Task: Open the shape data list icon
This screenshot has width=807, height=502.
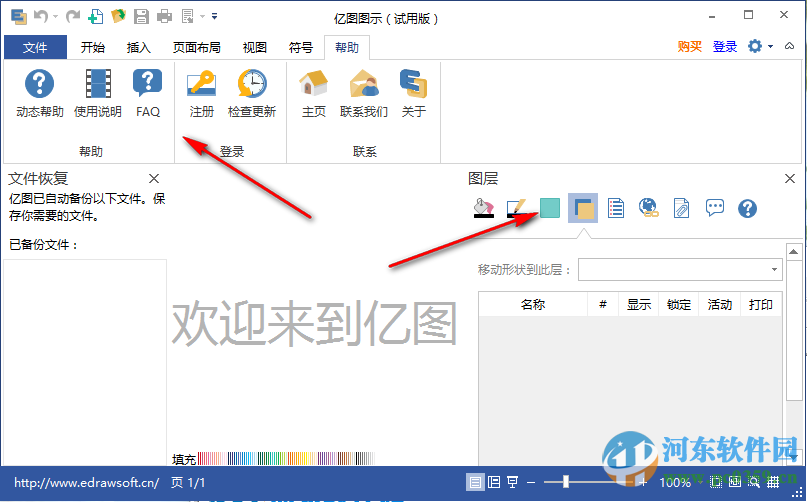Action: (x=616, y=208)
